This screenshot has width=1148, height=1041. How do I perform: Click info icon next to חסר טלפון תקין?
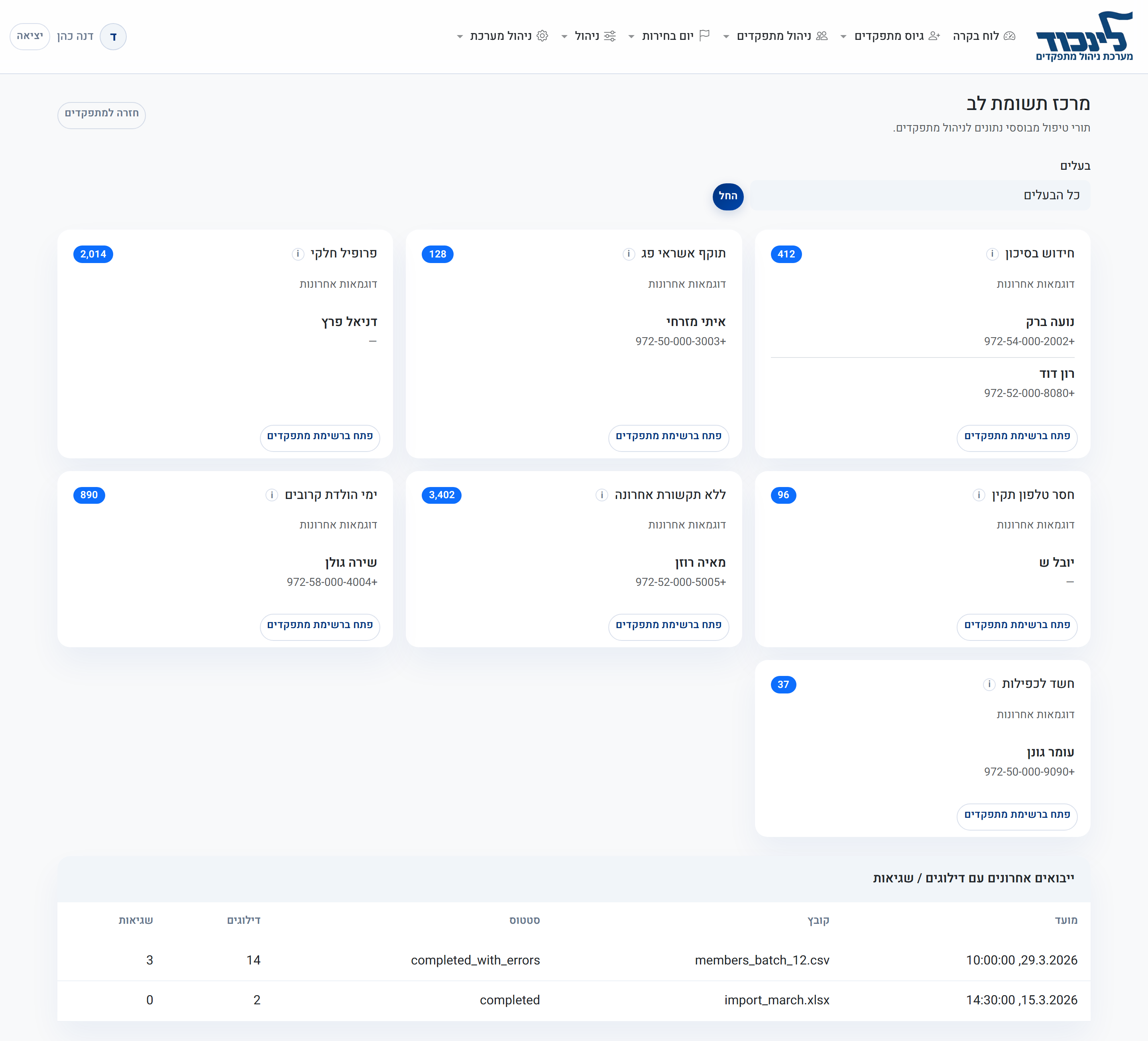tap(978, 495)
